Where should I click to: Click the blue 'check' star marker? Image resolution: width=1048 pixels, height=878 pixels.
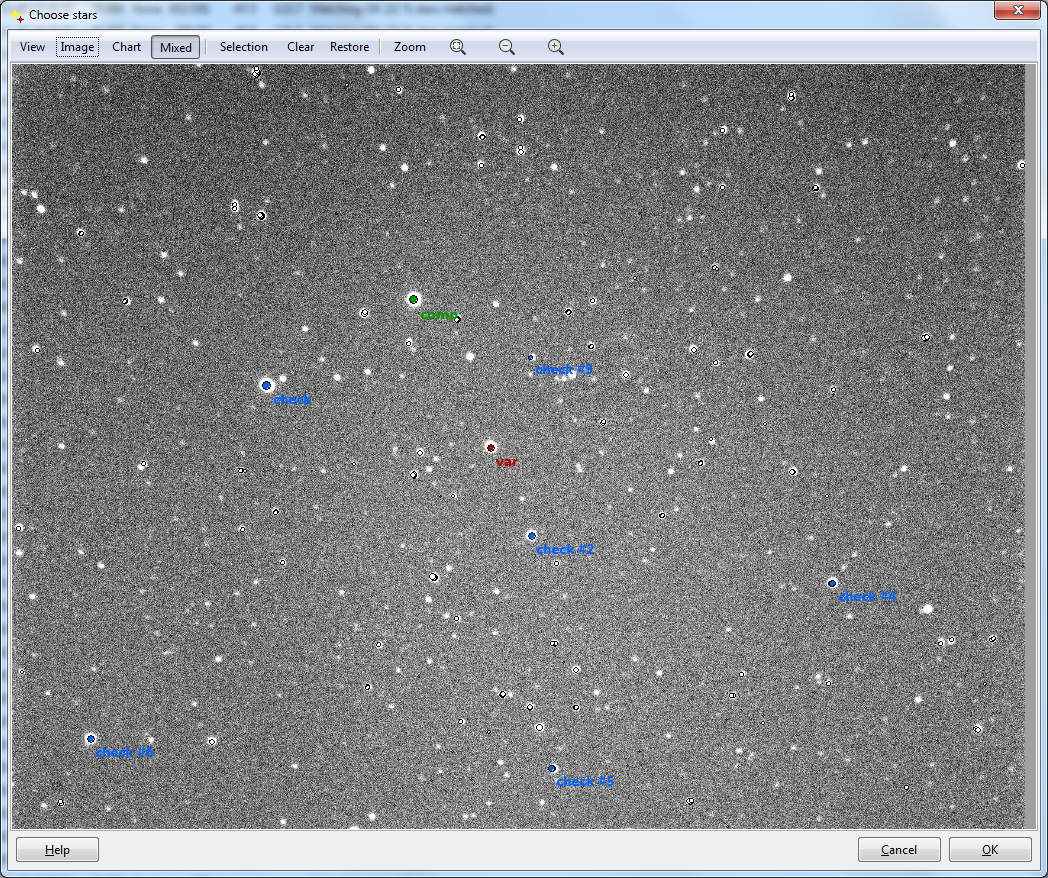coord(266,385)
